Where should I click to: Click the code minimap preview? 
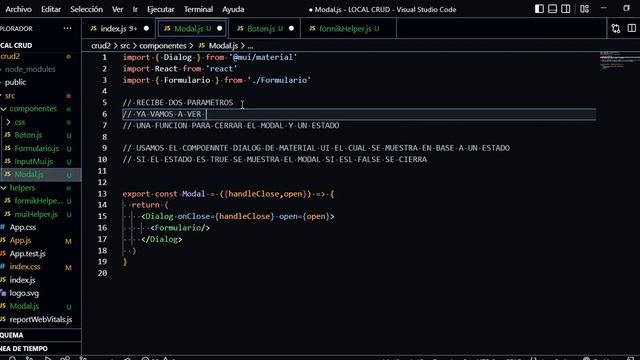pos(619,60)
